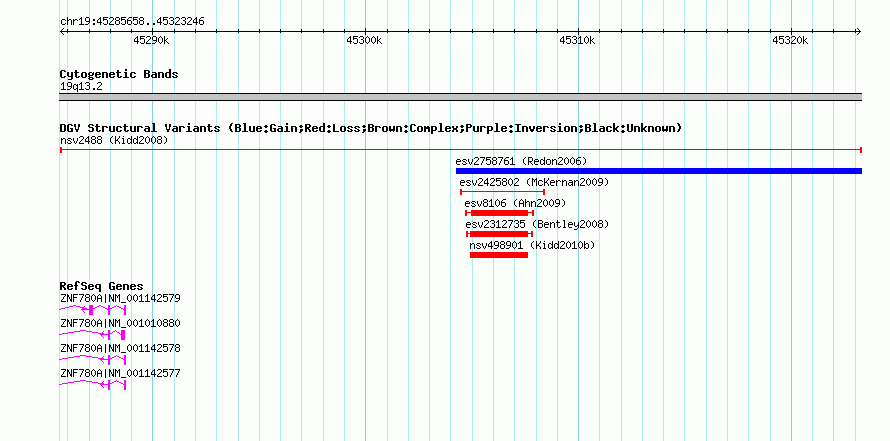890x441 pixels.
Task: Open the ZNF780A|NM_001142579 transcript label
Action: click(x=120, y=299)
